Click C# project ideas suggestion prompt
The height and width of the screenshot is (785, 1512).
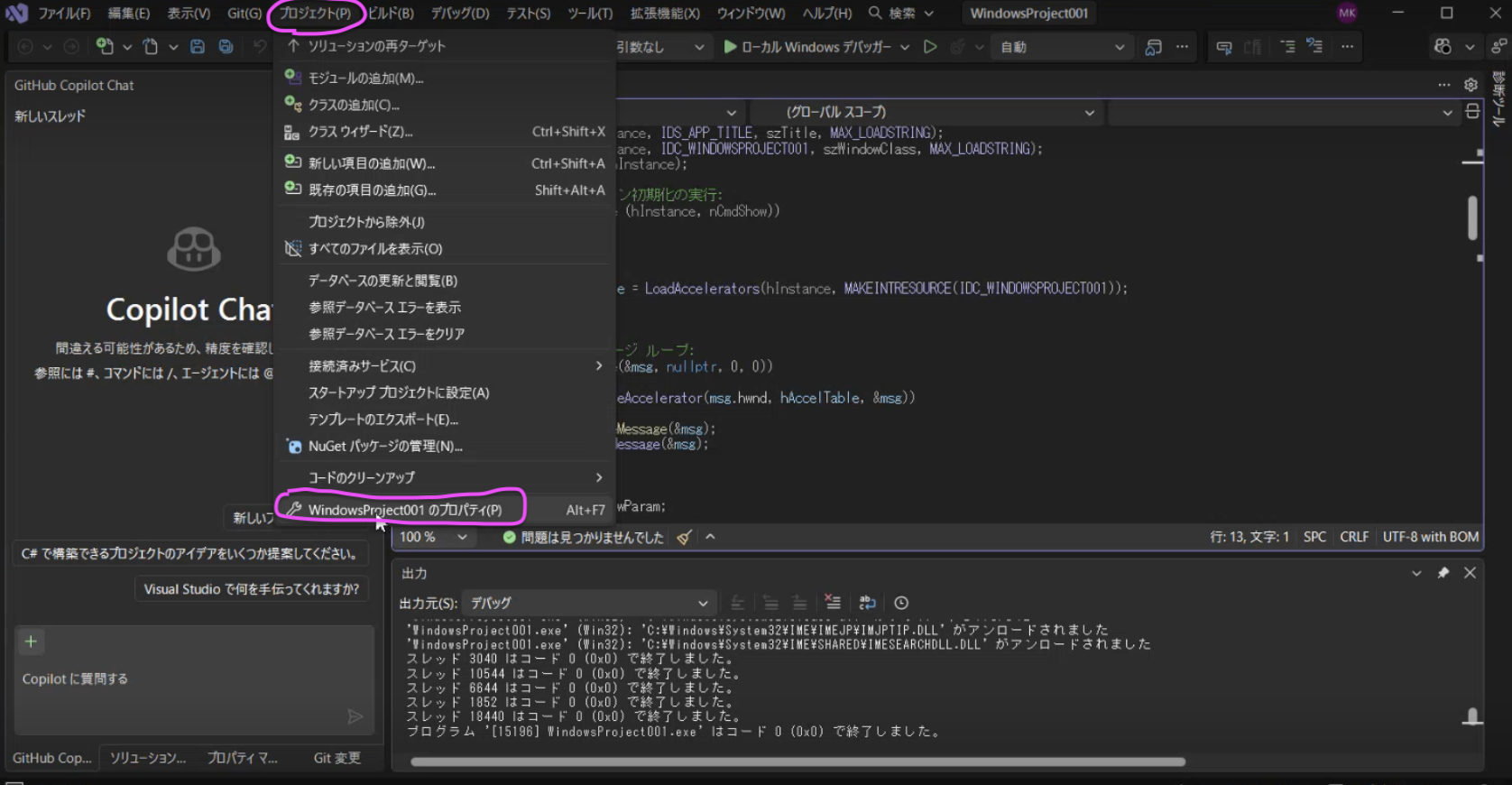coord(189,553)
